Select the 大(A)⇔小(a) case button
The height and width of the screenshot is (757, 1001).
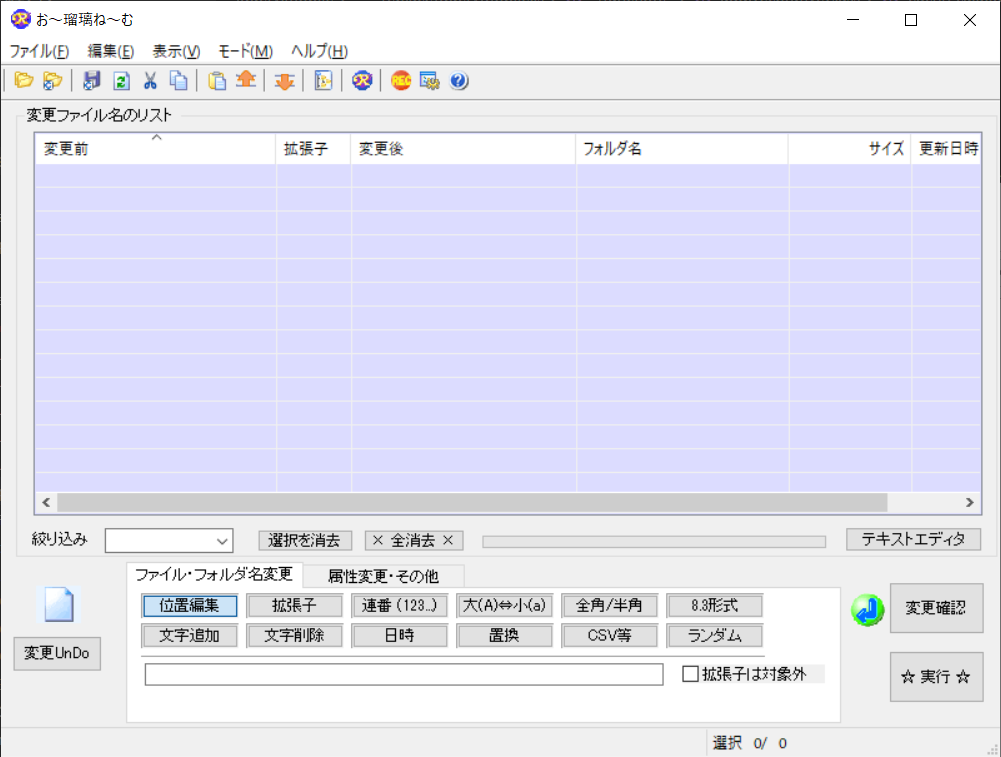coord(504,606)
